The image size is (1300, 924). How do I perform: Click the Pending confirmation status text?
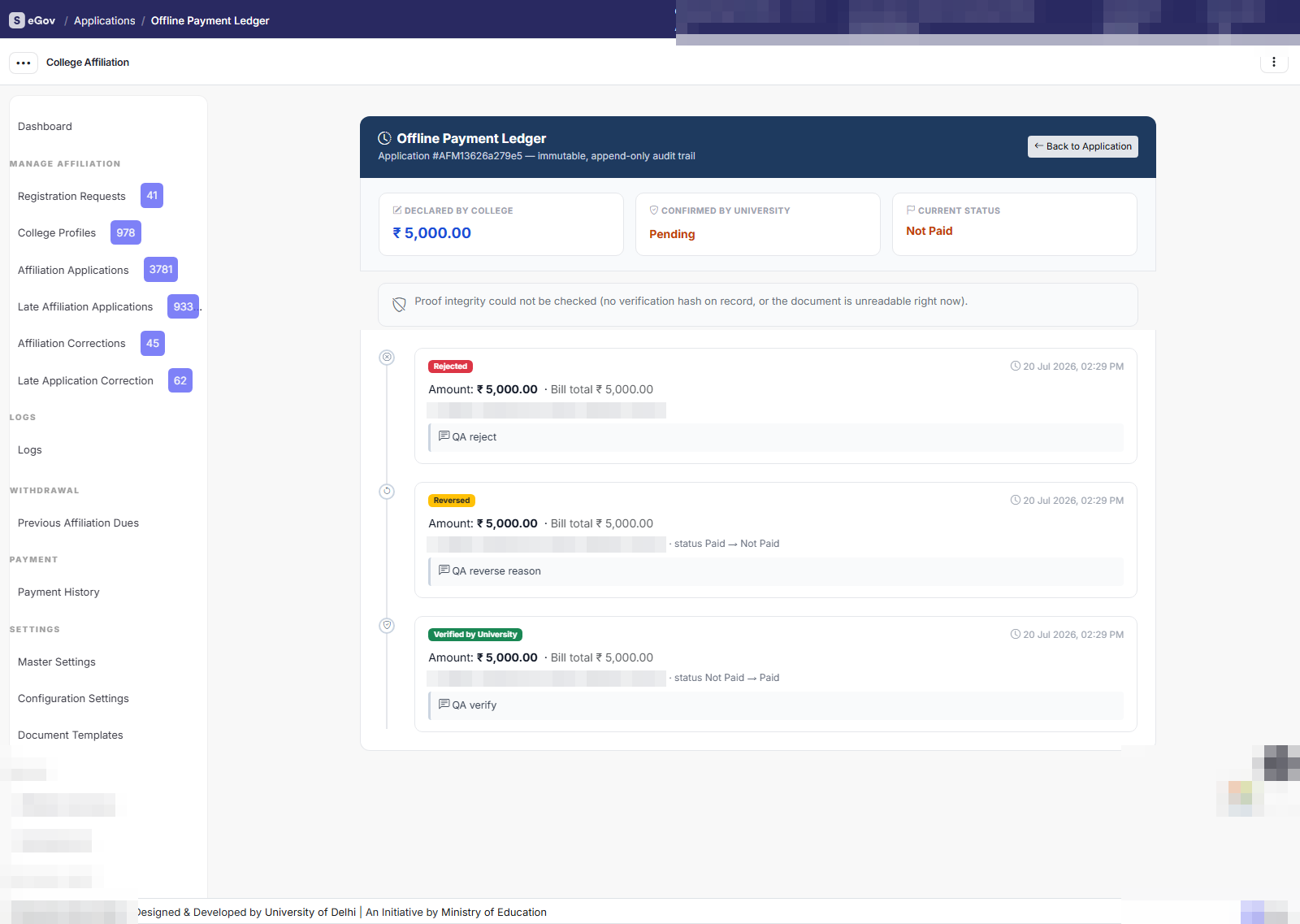(x=672, y=234)
